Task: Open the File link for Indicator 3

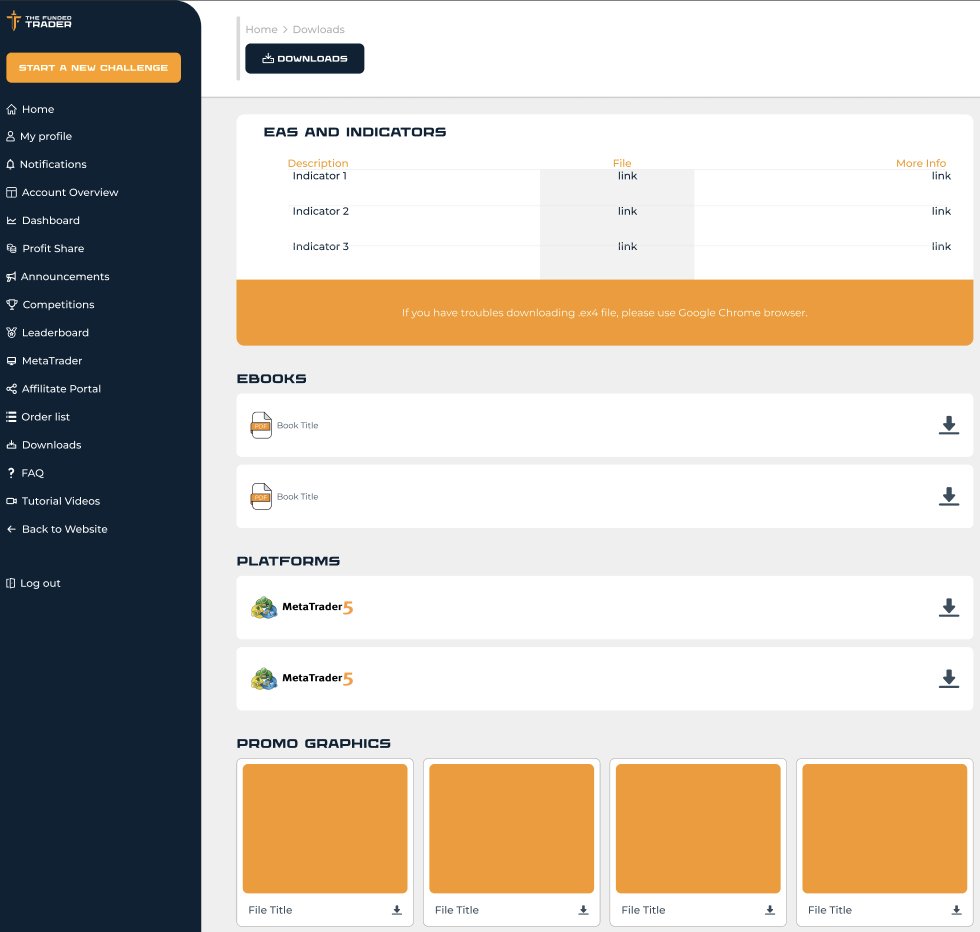Action: click(628, 246)
